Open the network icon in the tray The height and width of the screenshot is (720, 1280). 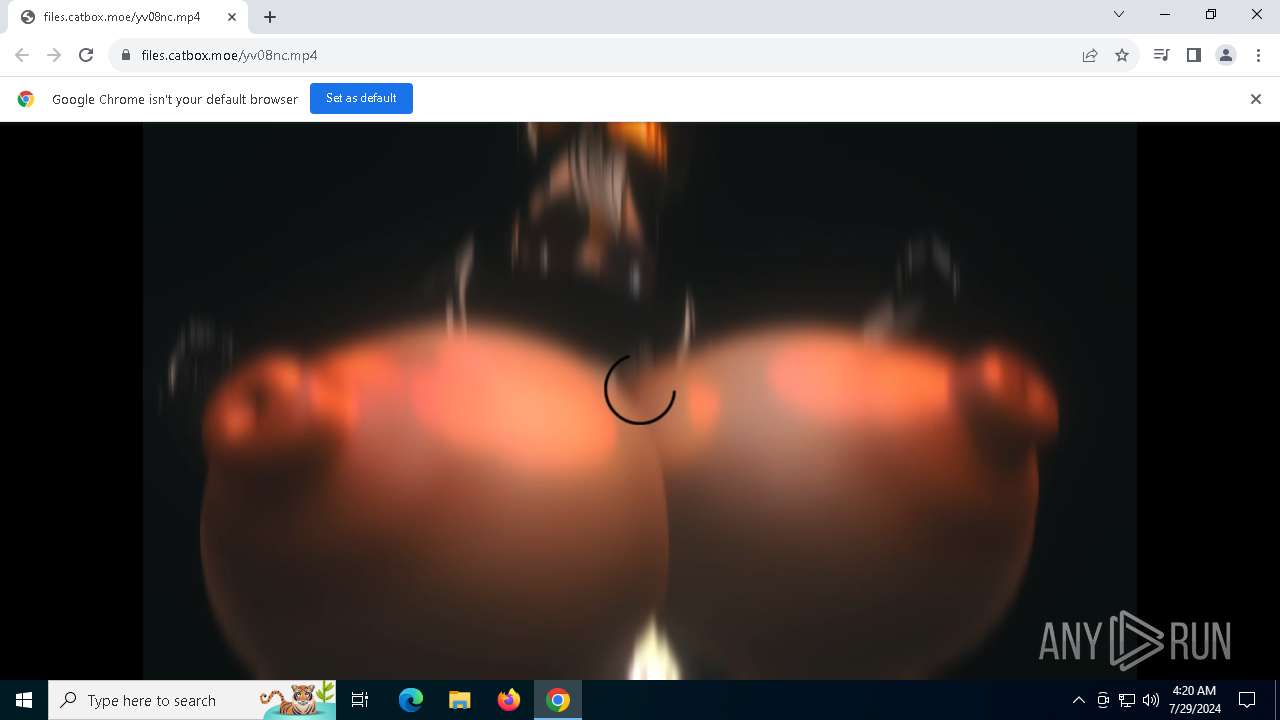coord(1127,700)
